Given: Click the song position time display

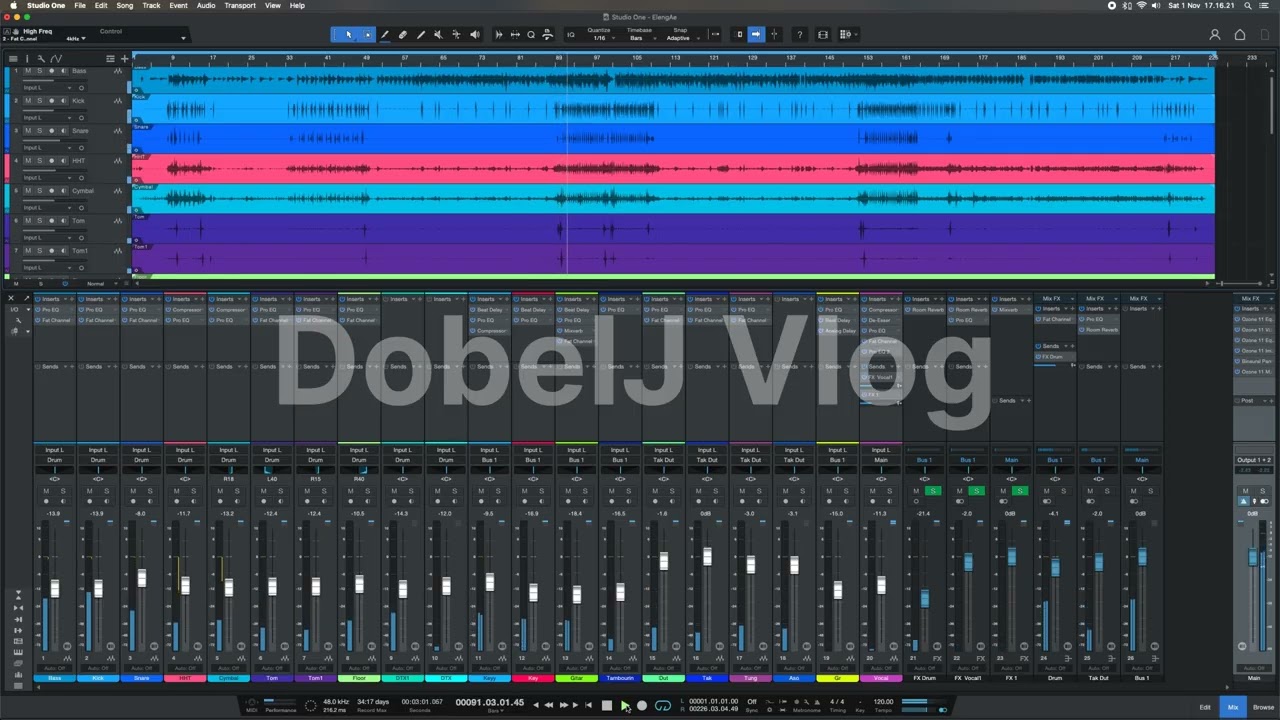Looking at the screenshot, I should pos(490,702).
